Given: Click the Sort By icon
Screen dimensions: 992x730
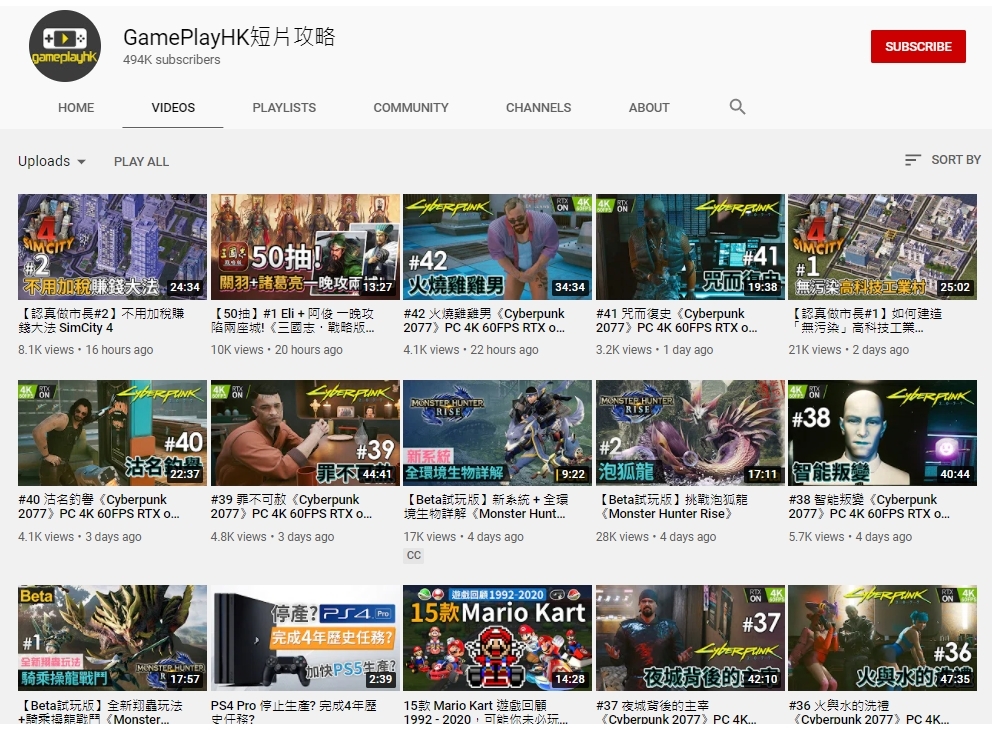Looking at the screenshot, I should [912, 160].
